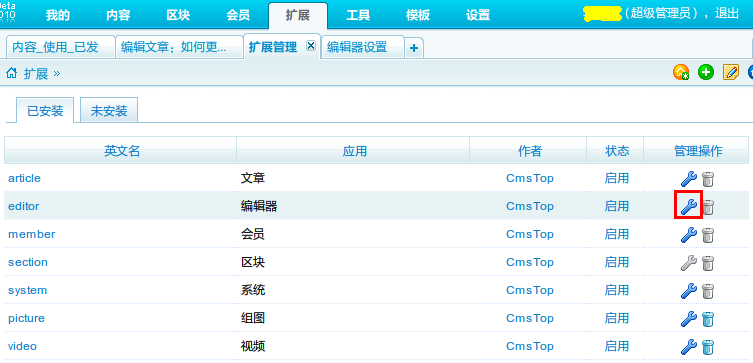Open the 内容 main menu
The width and height of the screenshot is (753, 363).
click(118, 15)
